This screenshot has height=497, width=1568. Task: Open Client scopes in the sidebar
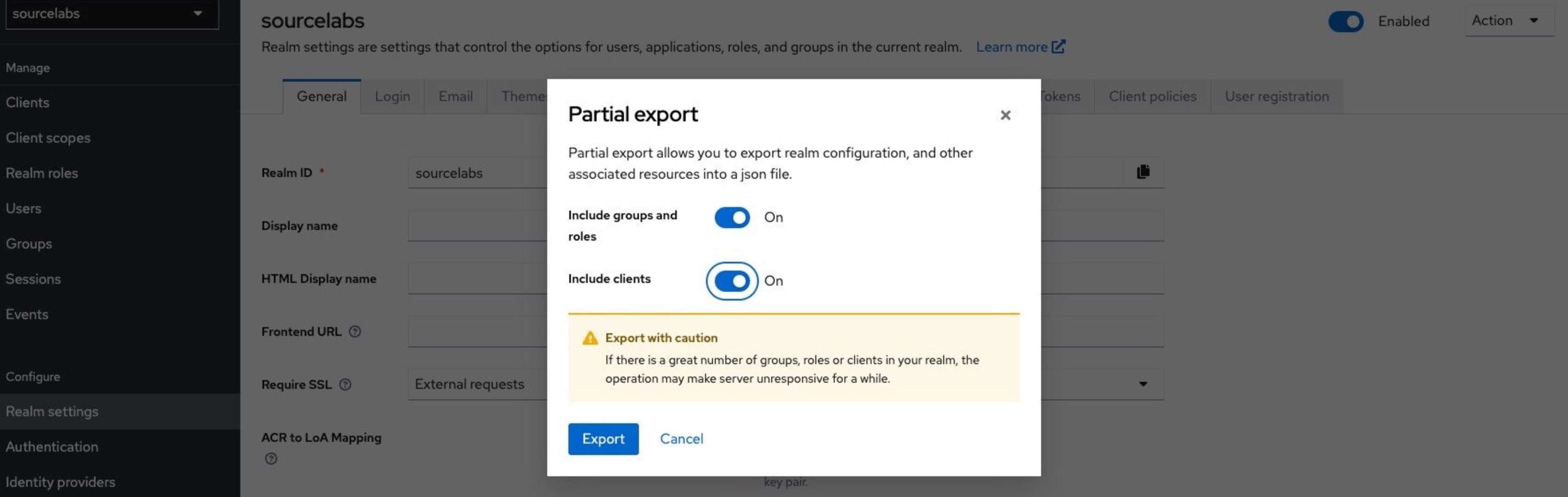point(48,138)
